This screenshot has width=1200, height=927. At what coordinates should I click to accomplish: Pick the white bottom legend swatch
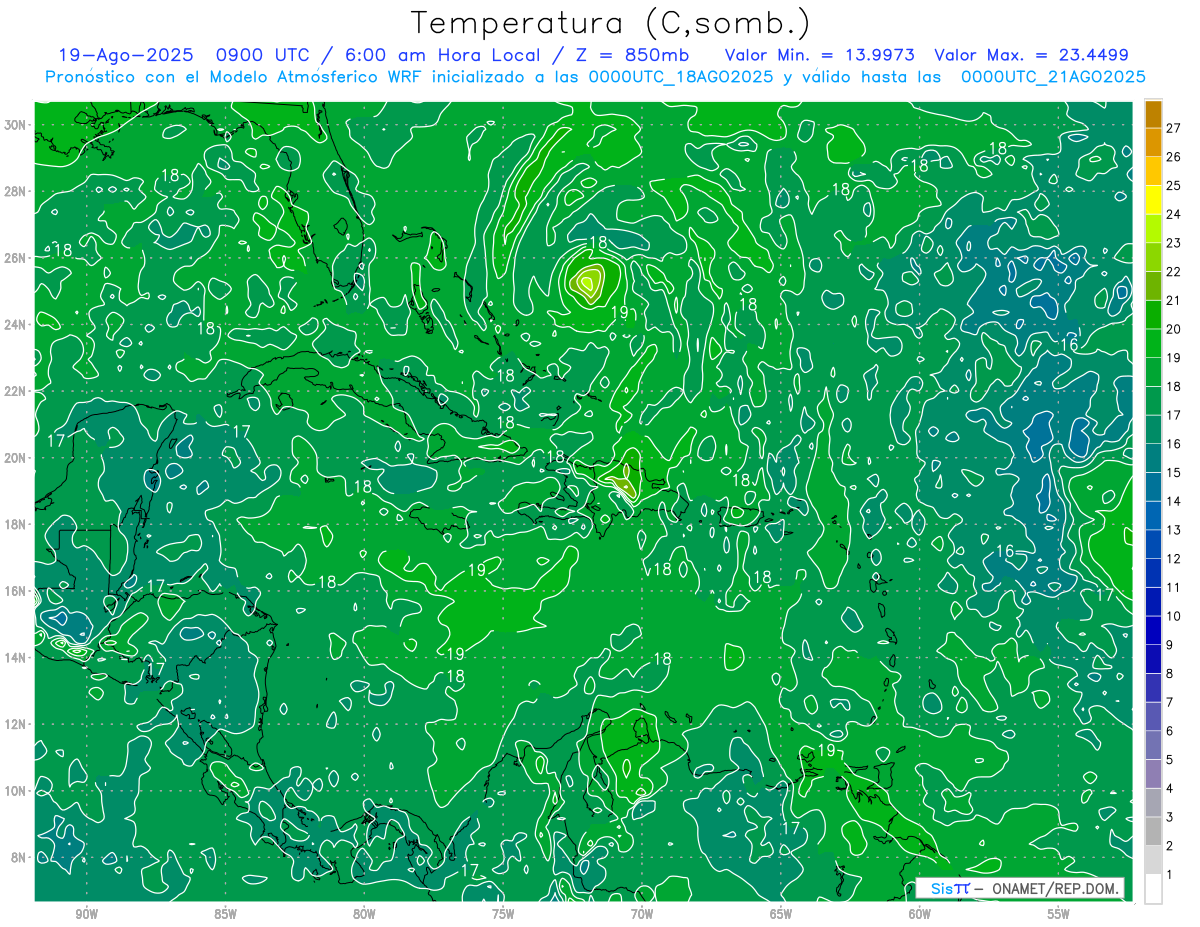tap(1153, 889)
